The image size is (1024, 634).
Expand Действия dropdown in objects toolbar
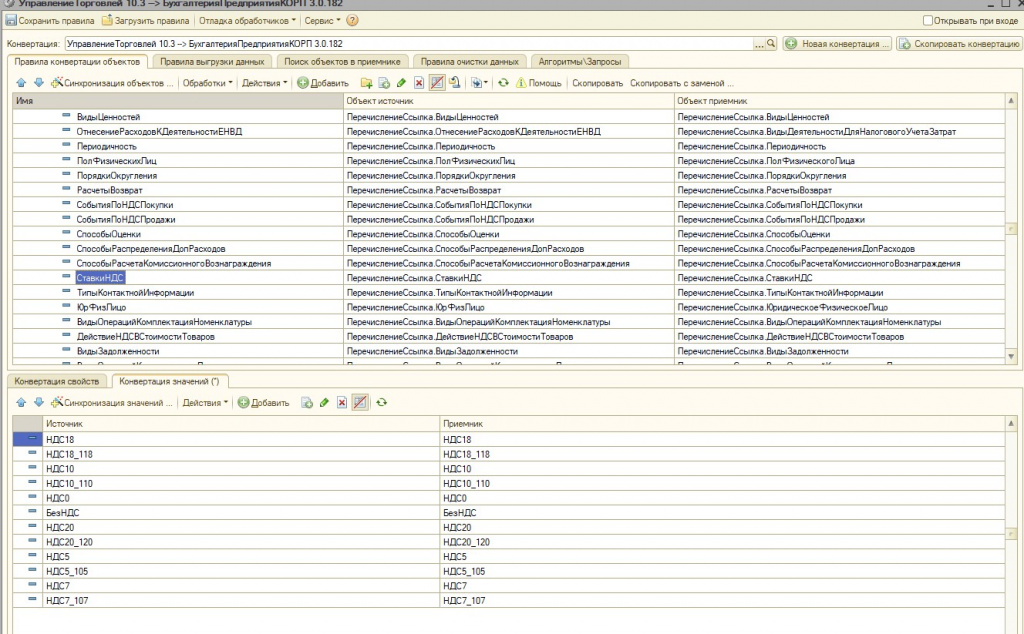point(264,83)
